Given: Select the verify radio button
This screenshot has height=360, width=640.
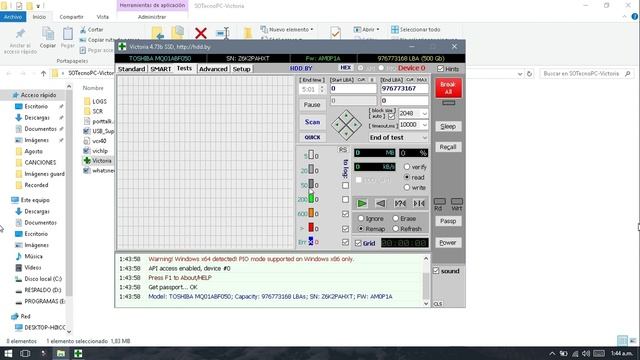Looking at the screenshot, I should pyautogui.click(x=407, y=167).
